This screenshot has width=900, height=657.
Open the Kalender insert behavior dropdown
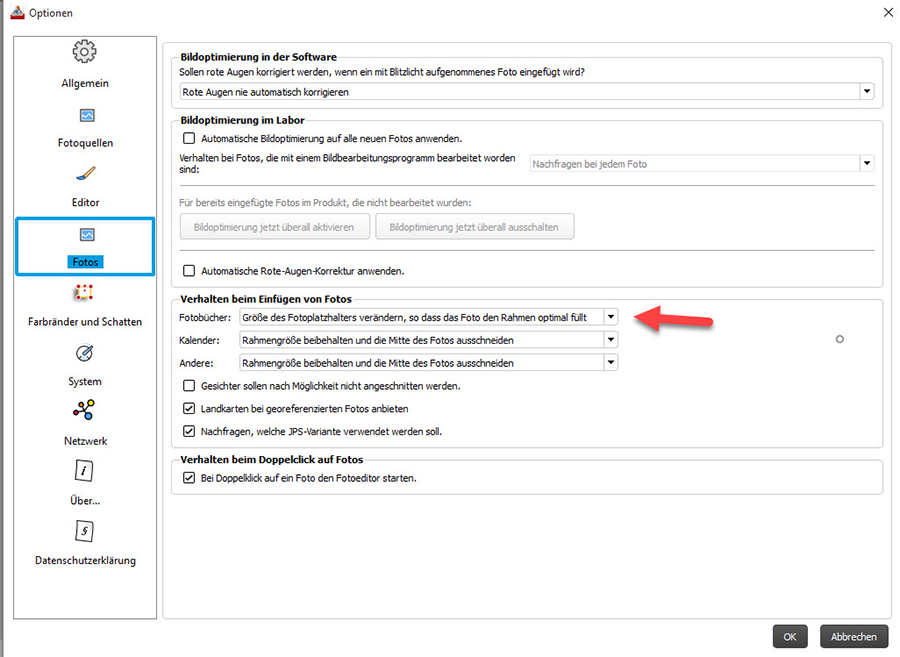(x=428, y=340)
